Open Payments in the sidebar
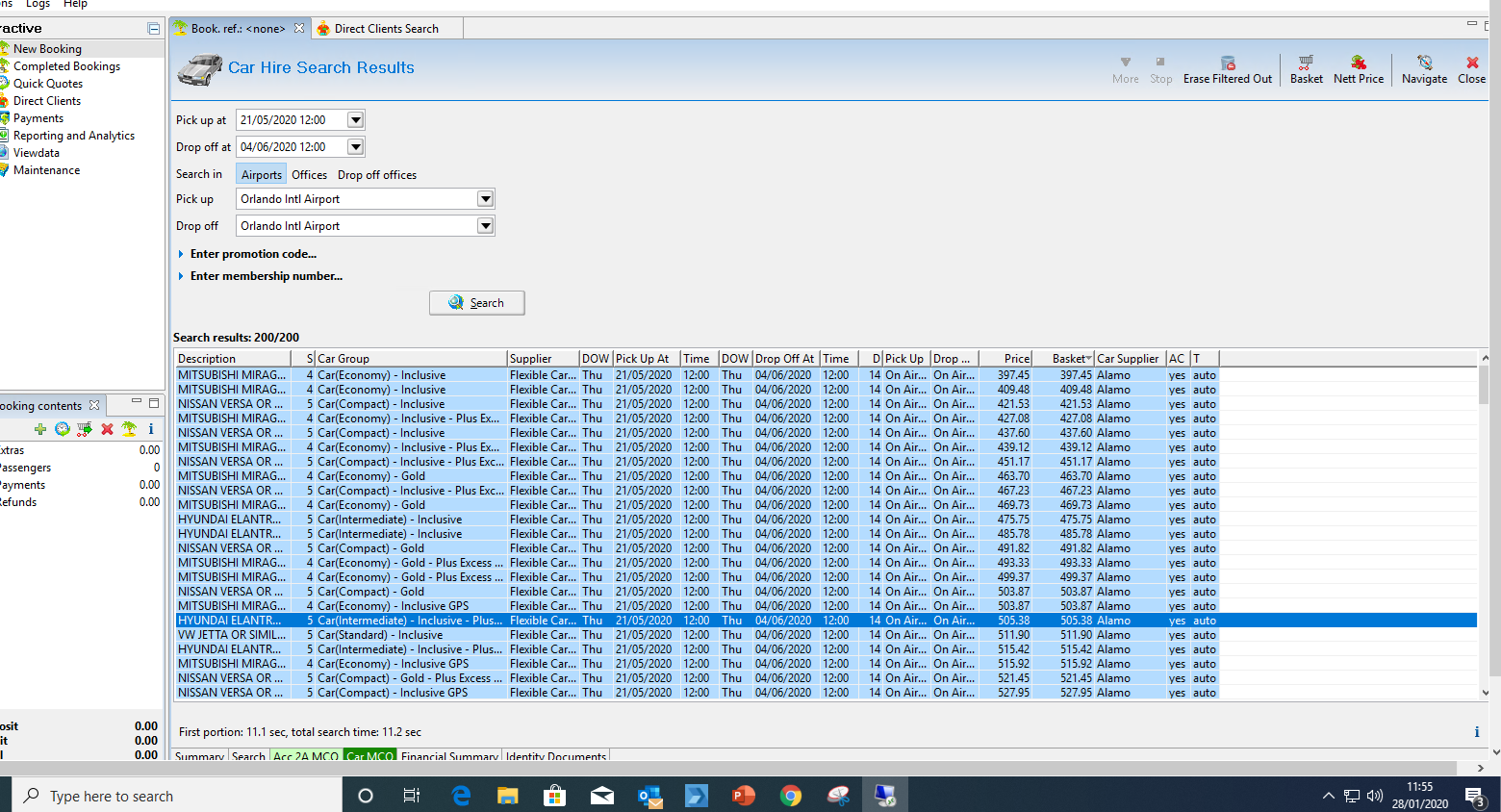The width and height of the screenshot is (1501, 812). [x=38, y=118]
